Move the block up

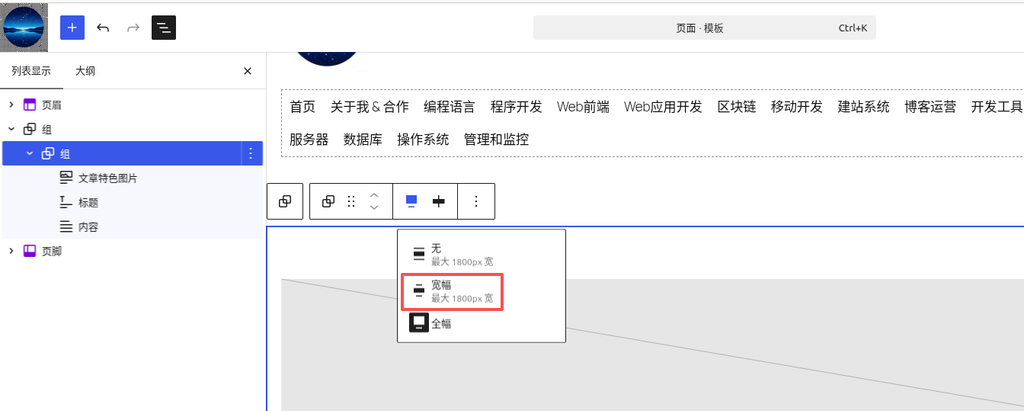click(374, 195)
